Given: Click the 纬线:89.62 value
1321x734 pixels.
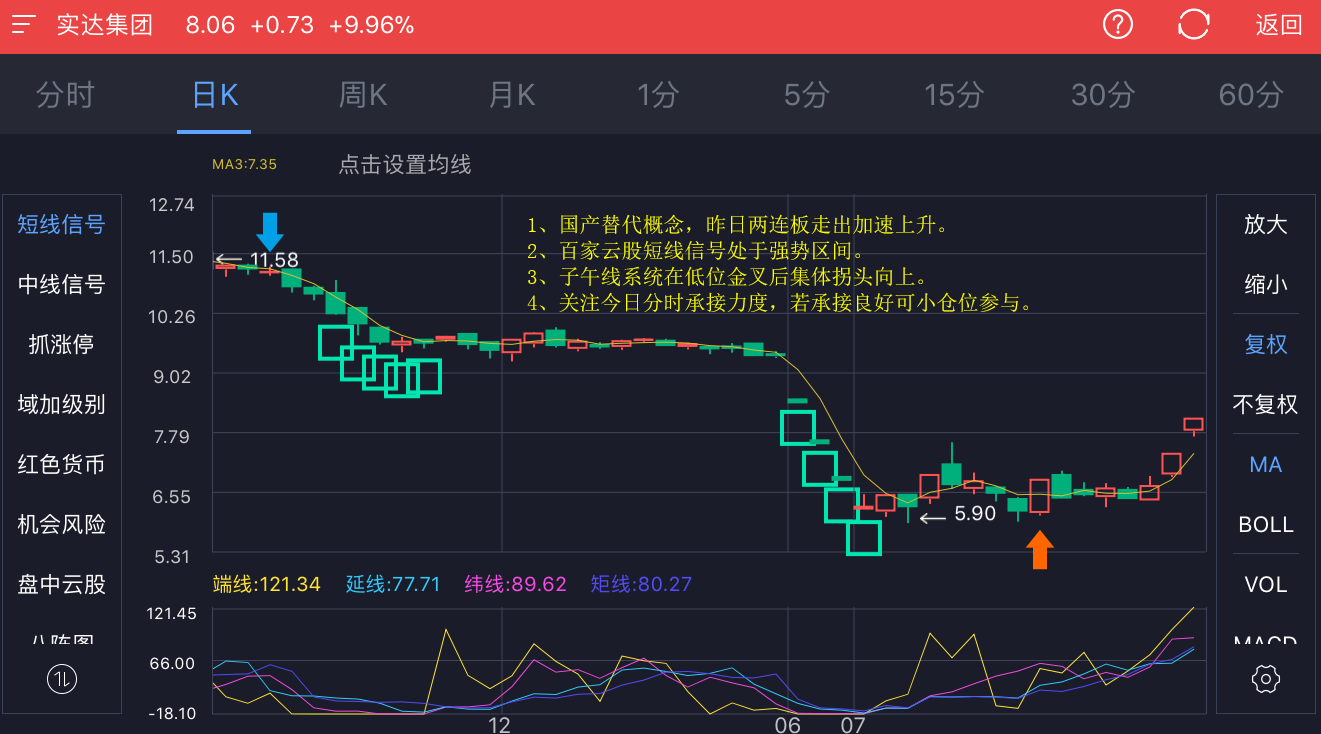Looking at the screenshot, I should (516, 584).
